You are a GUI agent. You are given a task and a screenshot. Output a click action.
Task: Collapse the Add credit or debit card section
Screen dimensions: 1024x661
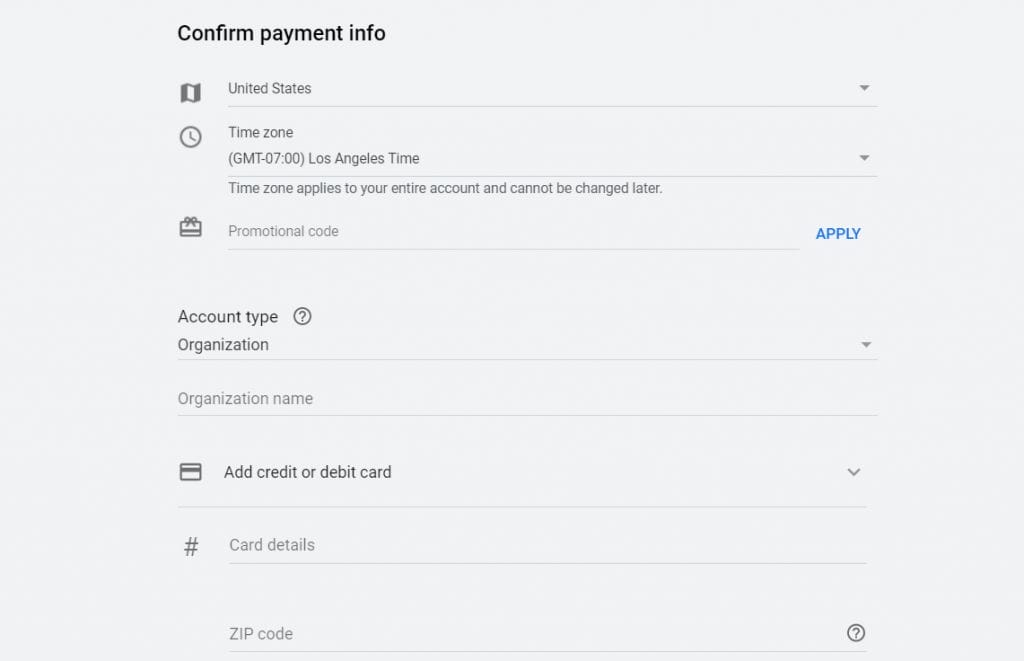(x=853, y=471)
